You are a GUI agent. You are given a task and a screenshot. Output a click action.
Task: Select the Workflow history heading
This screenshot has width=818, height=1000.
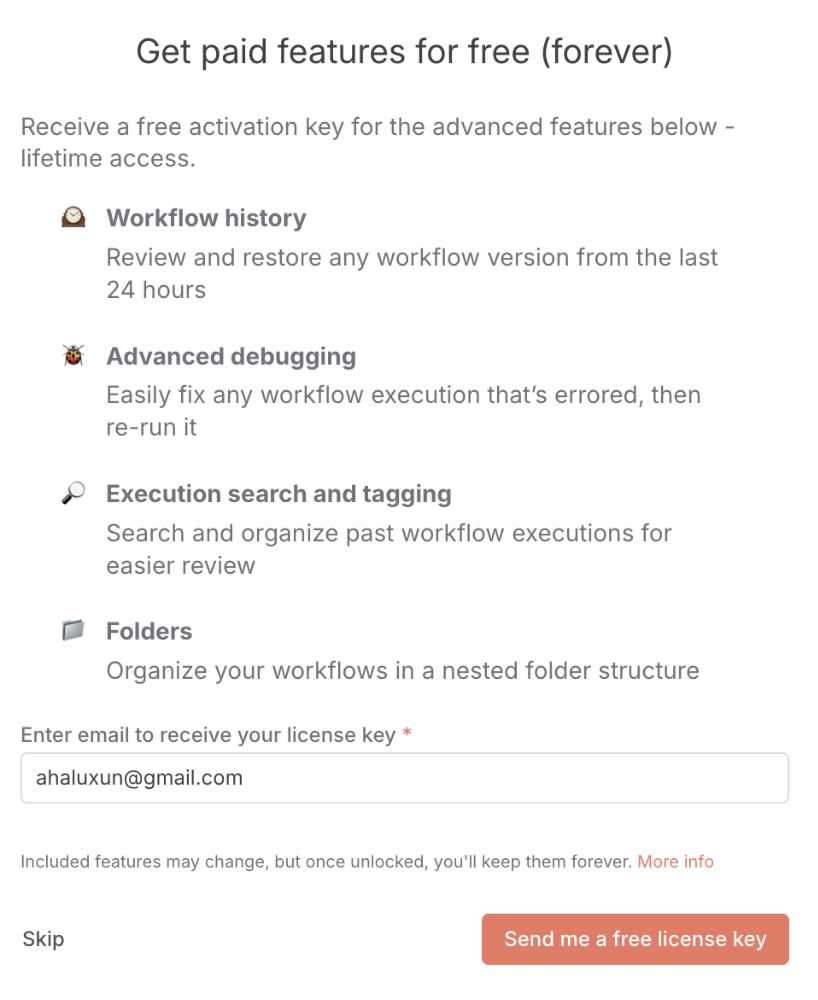click(206, 218)
